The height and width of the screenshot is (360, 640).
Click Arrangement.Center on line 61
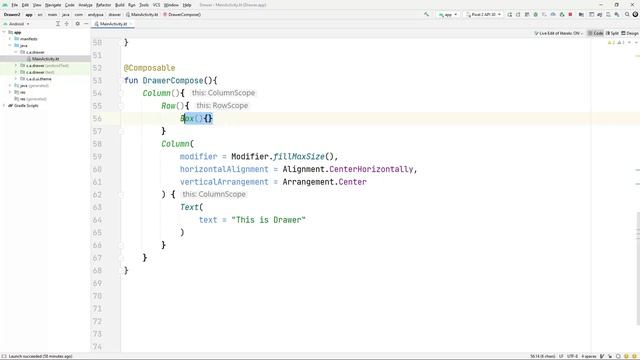[324, 182]
